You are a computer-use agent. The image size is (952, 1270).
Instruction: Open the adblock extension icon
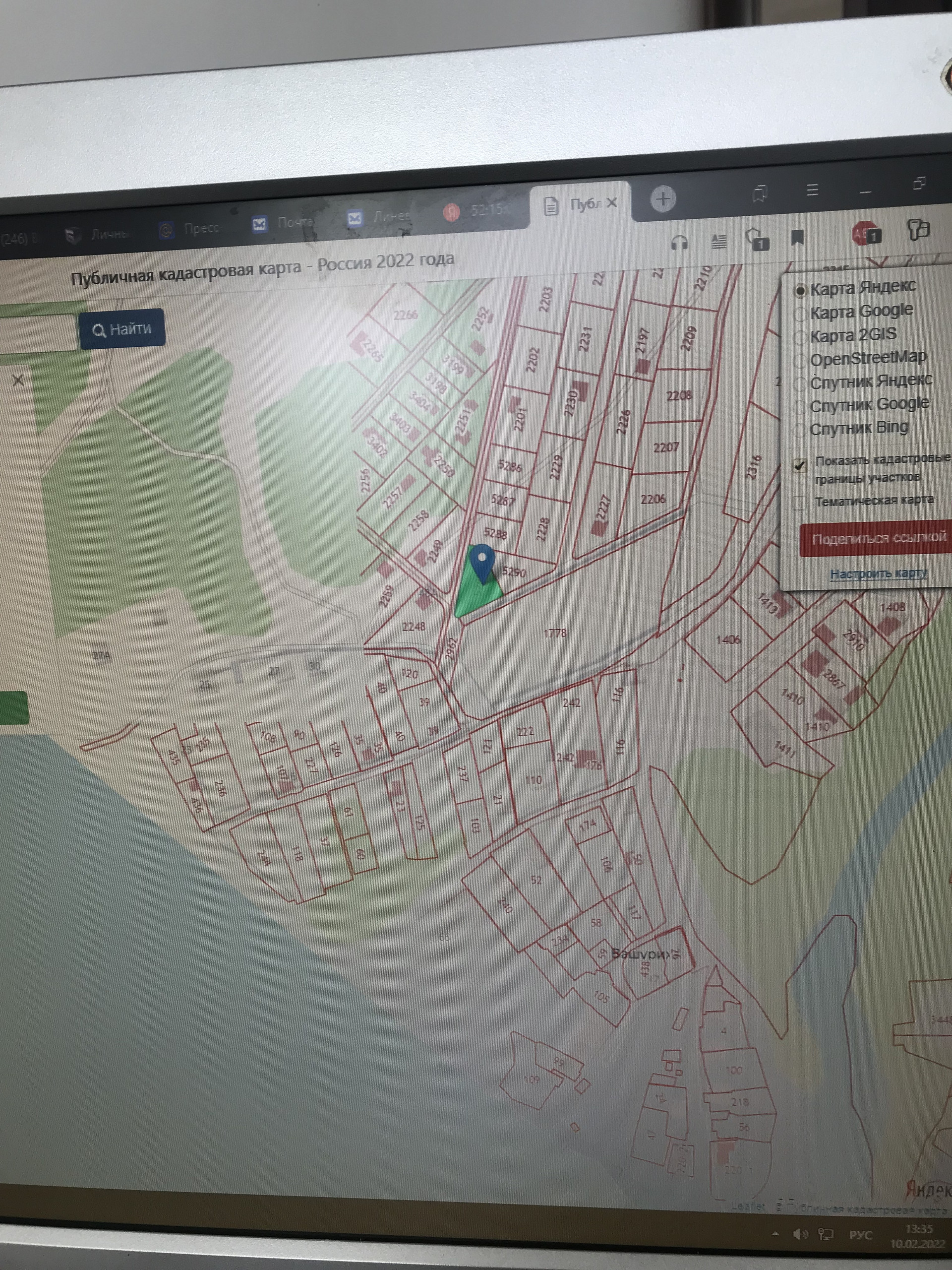(865, 234)
